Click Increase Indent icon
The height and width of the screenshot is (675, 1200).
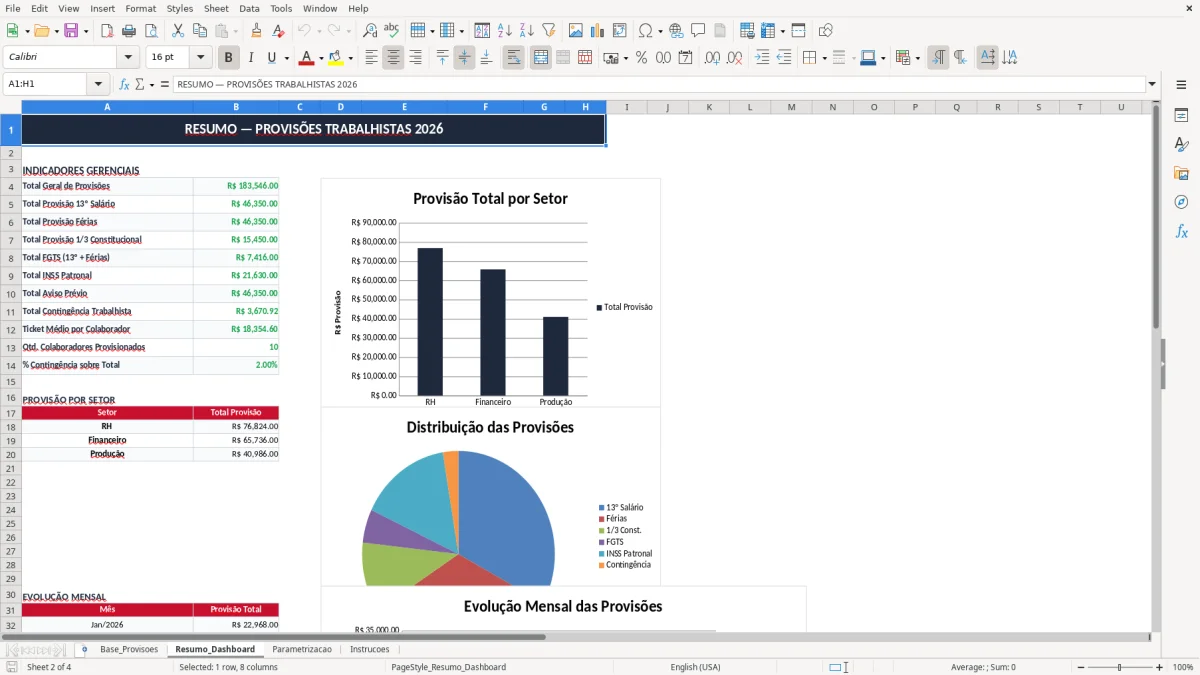762,58
